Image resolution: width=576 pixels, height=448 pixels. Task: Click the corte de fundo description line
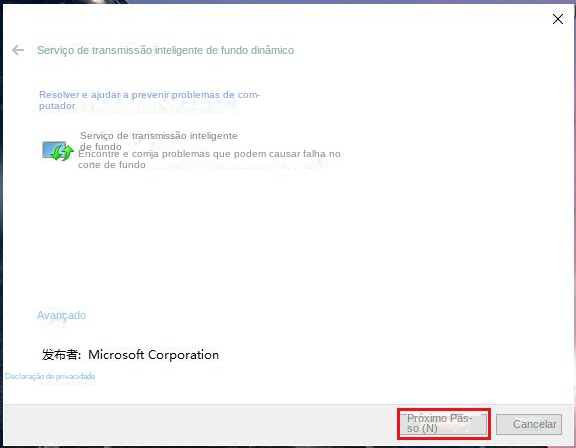(x=111, y=165)
